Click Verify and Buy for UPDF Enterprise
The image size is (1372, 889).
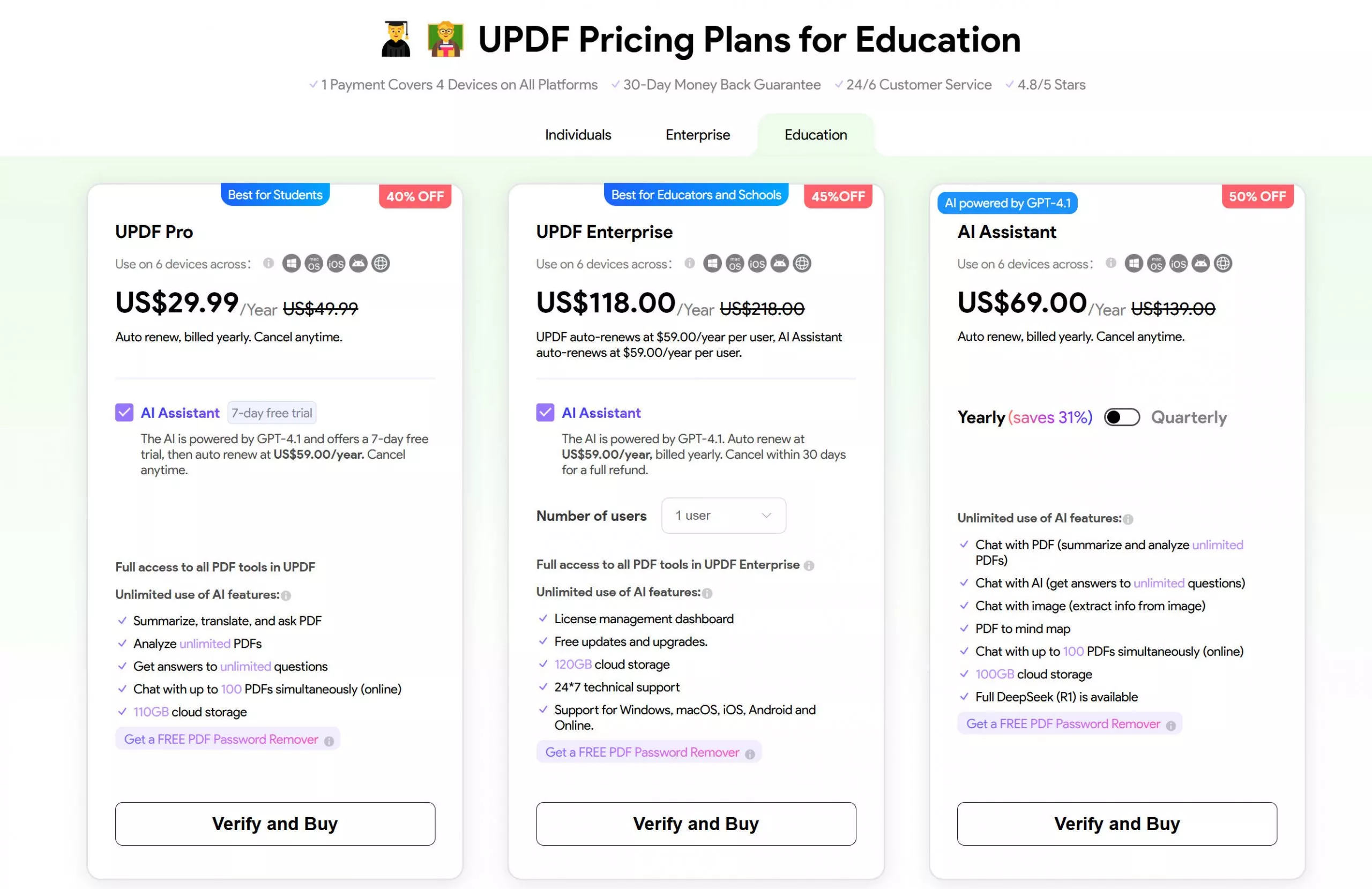[696, 824]
